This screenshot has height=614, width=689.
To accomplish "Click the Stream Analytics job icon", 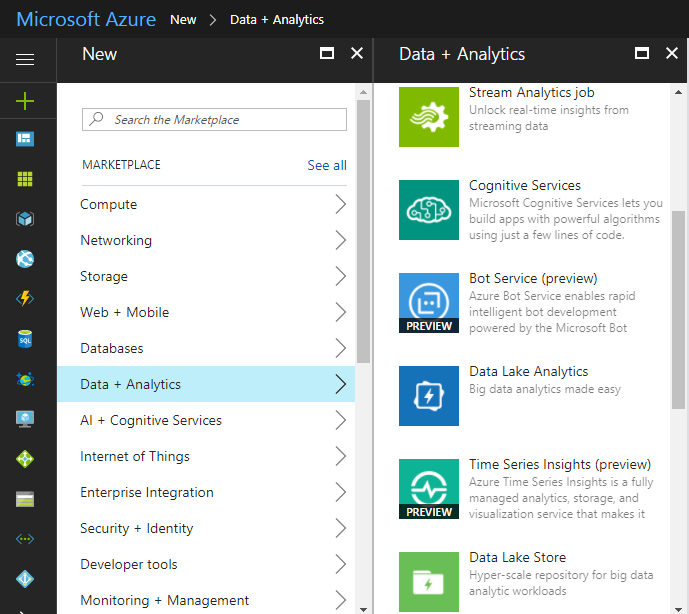I will coord(429,117).
